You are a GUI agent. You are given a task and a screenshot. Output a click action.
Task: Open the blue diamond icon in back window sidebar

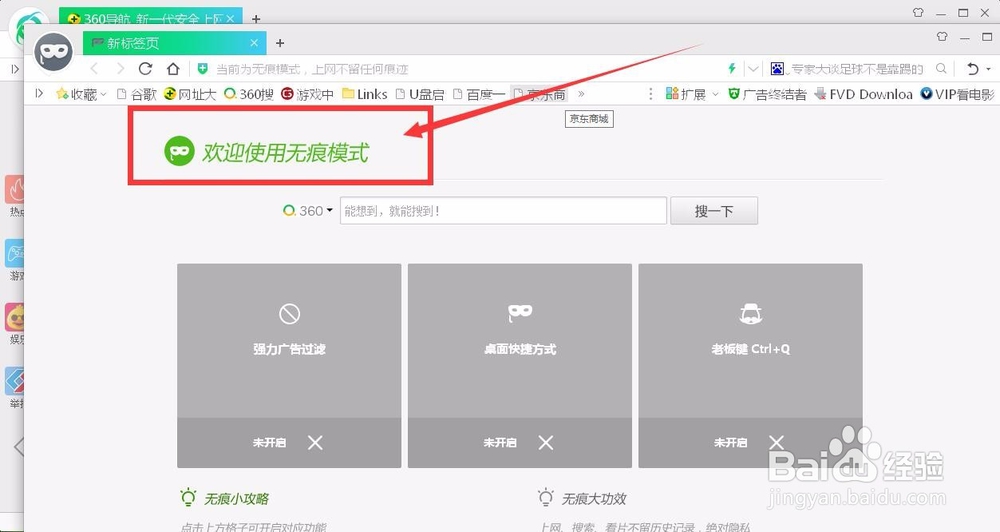(15, 381)
